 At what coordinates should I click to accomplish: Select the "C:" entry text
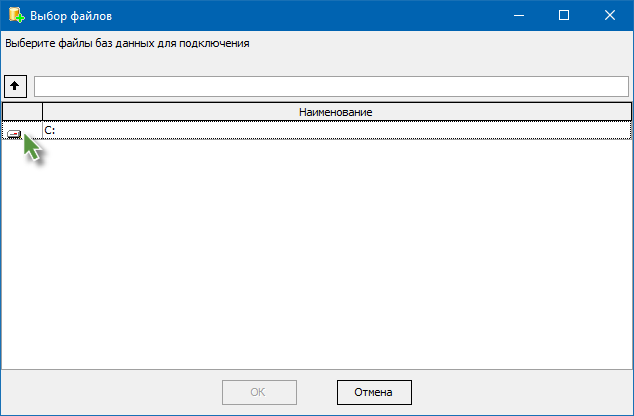point(50,130)
